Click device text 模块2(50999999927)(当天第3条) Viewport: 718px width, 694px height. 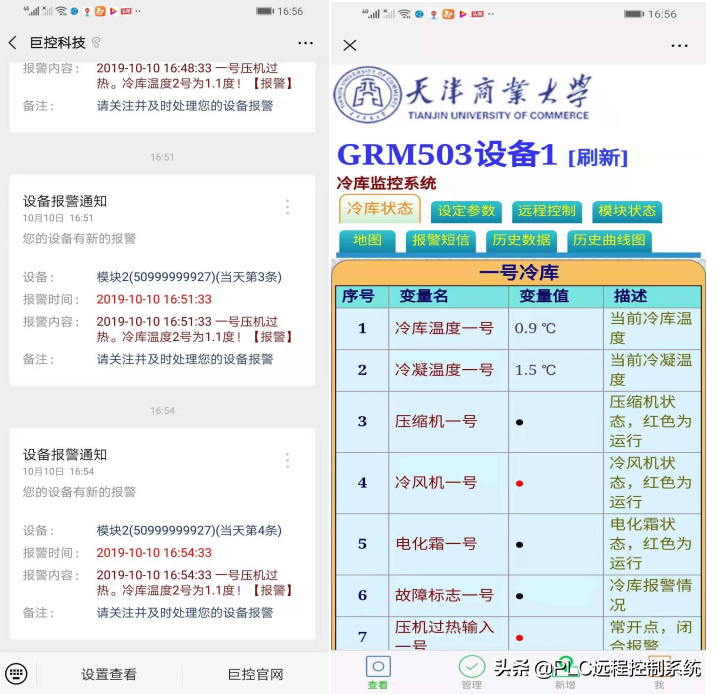[189, 277]
